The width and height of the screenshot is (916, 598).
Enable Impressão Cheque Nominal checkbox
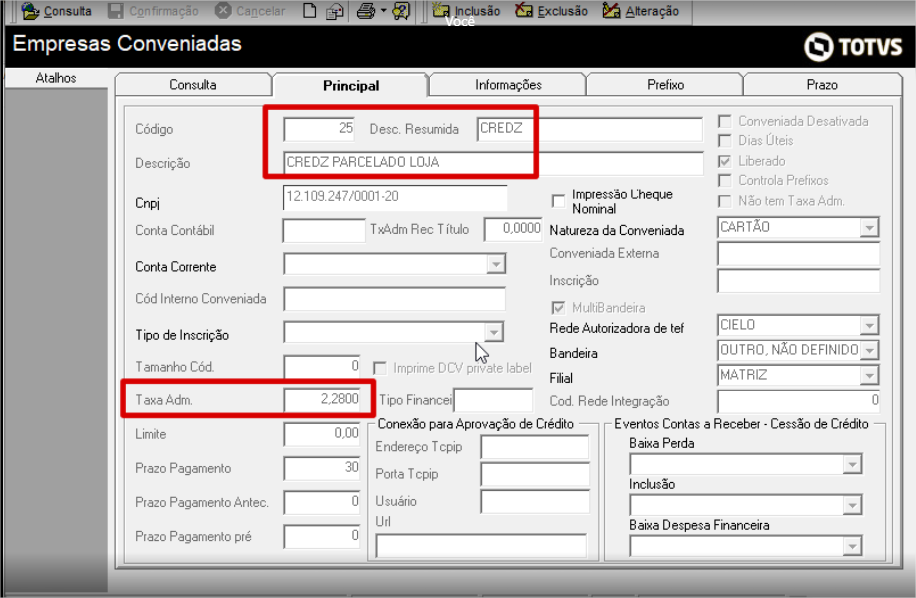pos(558,201)
